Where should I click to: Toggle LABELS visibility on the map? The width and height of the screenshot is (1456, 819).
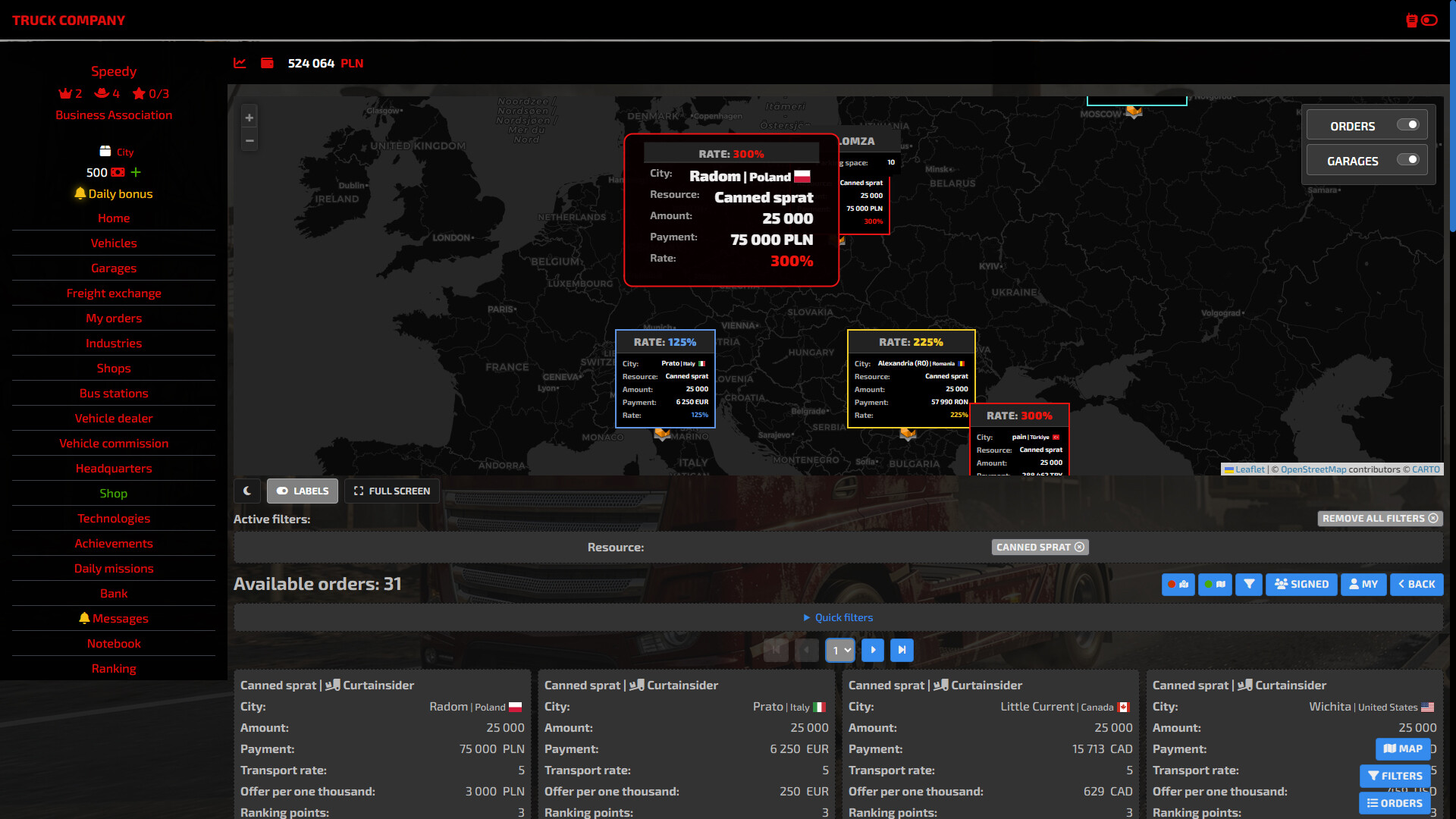tap(303, 491)
